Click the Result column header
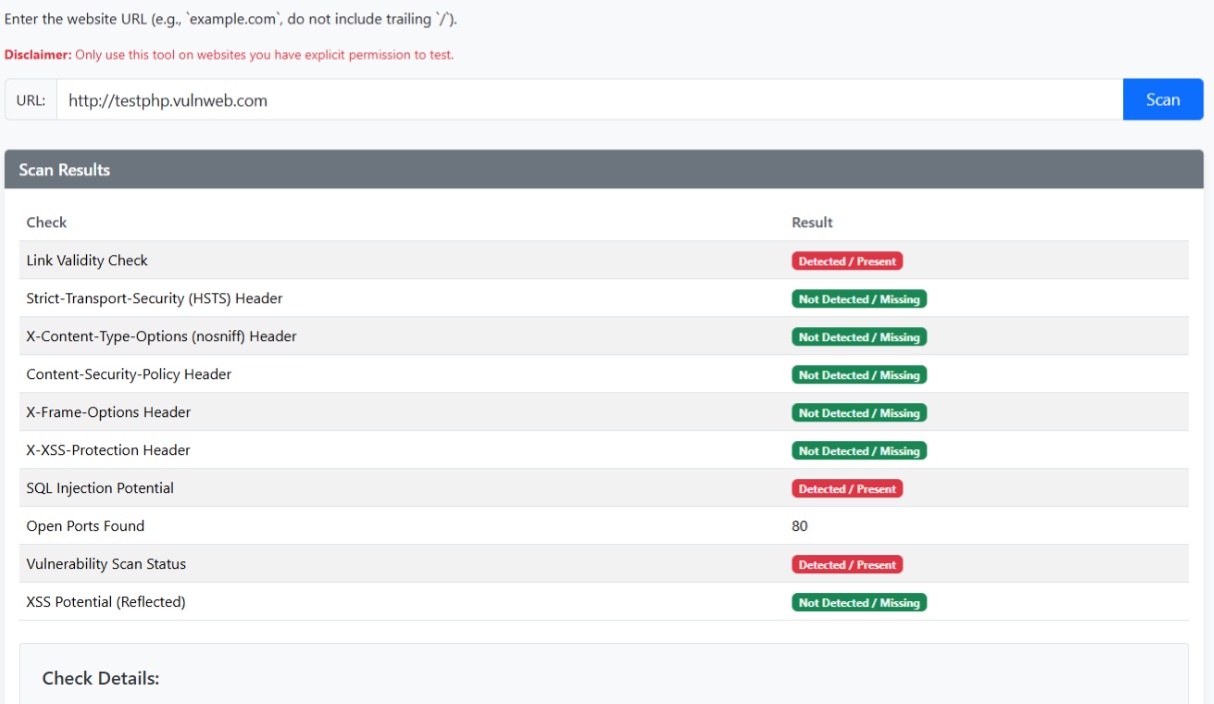Viewport: 1214px width, 704px height. point(812,222)
